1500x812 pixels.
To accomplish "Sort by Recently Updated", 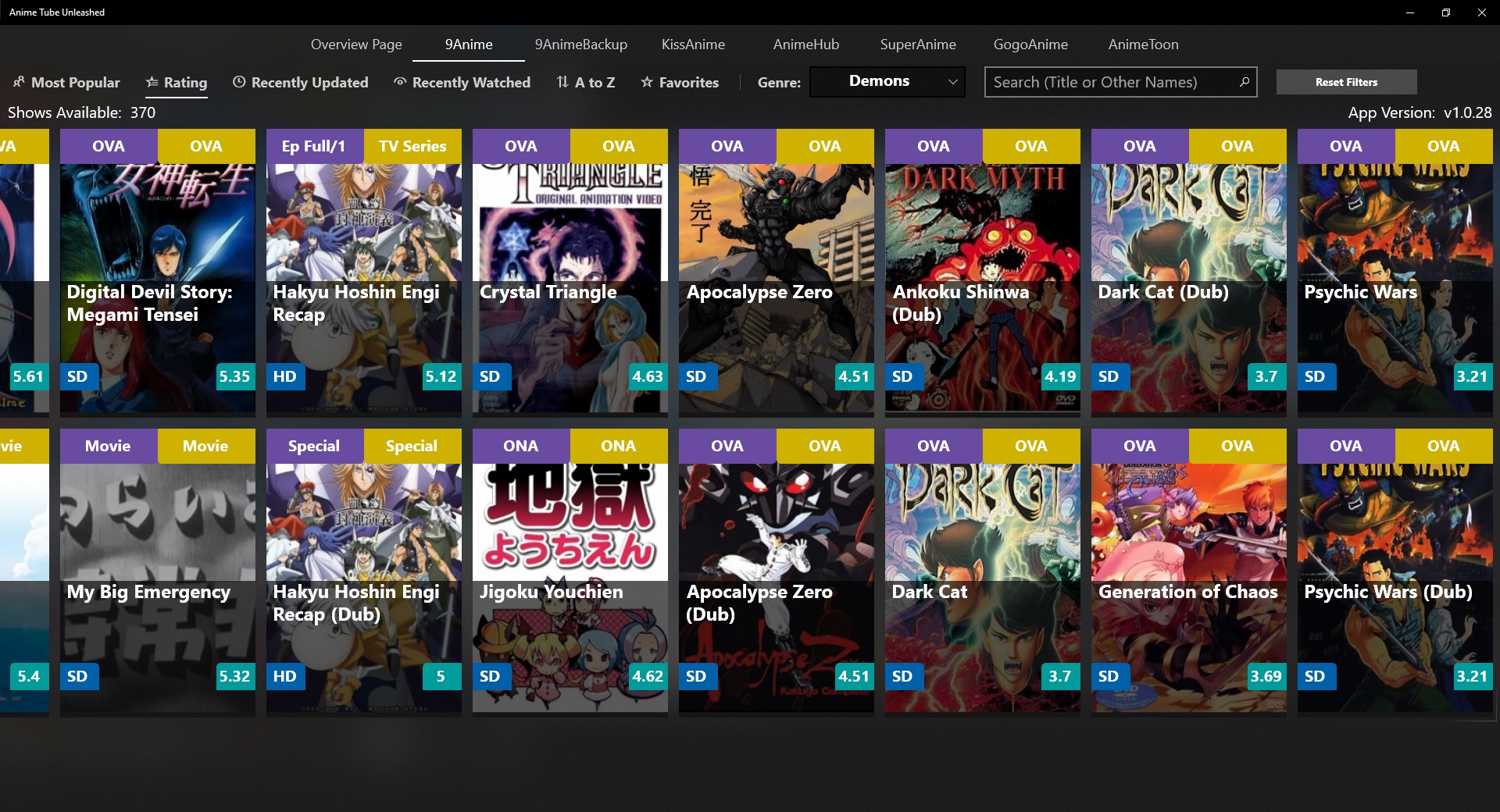I will click(x=301, y=82).
